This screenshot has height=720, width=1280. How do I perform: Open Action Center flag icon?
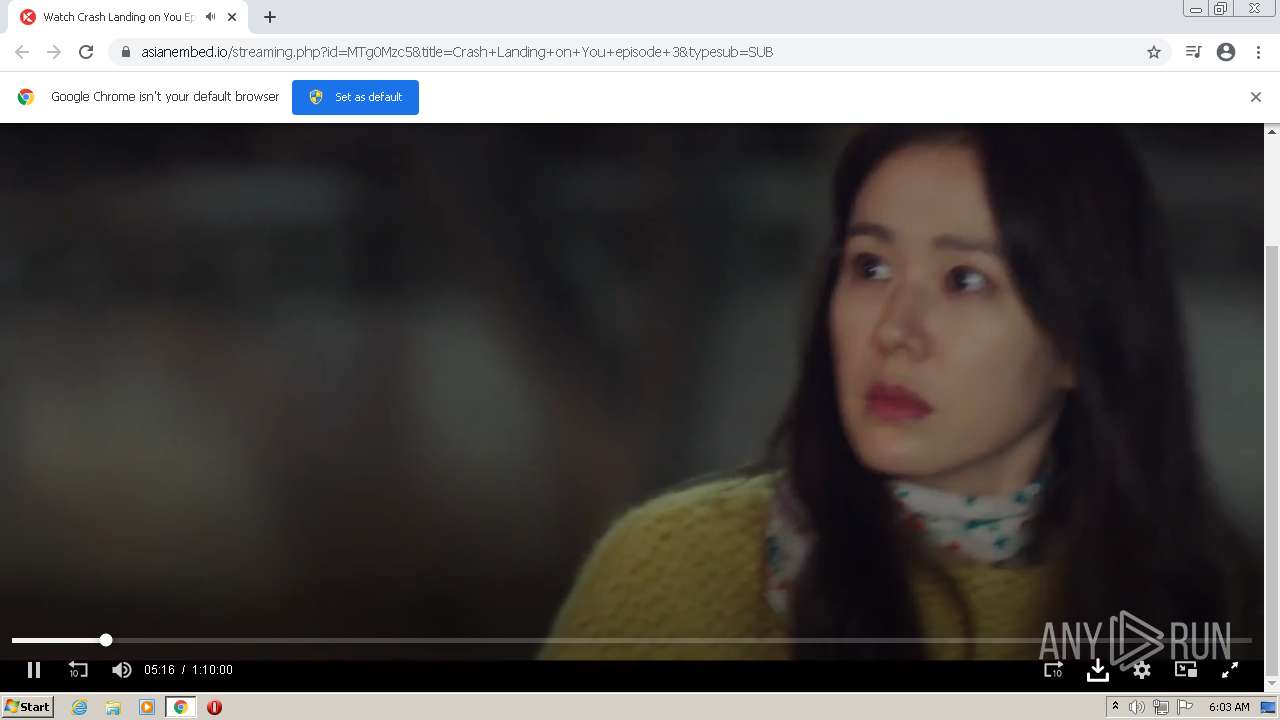coord(1185,707)
